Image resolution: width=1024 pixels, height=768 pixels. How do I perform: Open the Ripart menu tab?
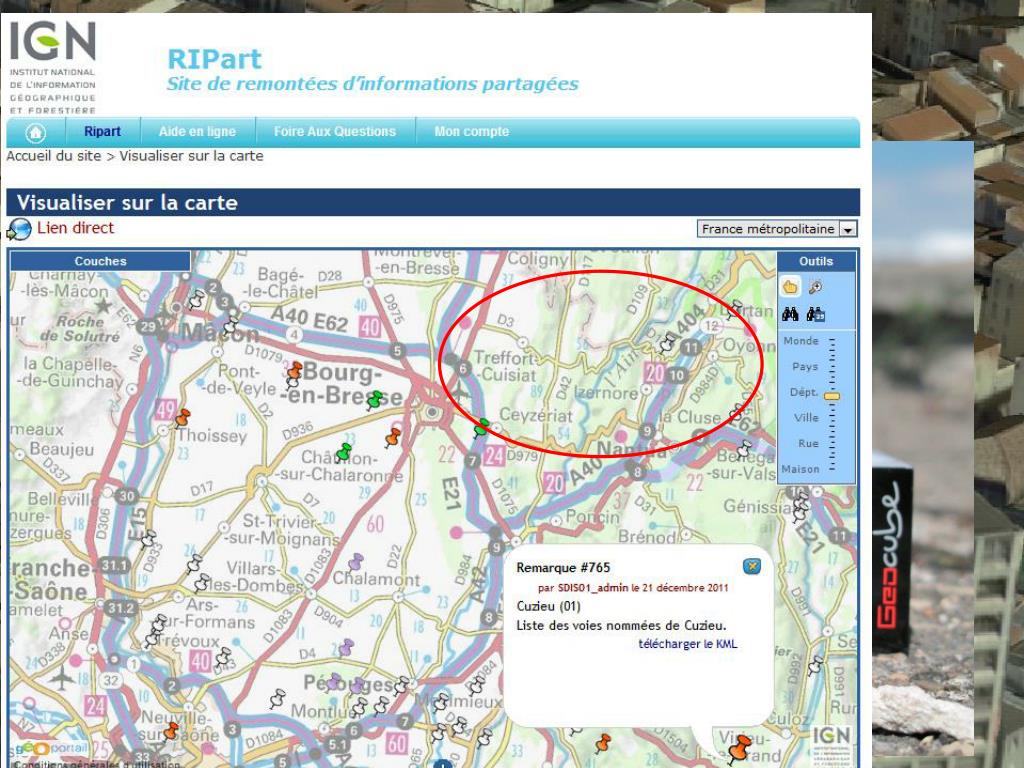click(x=103, y=131)
